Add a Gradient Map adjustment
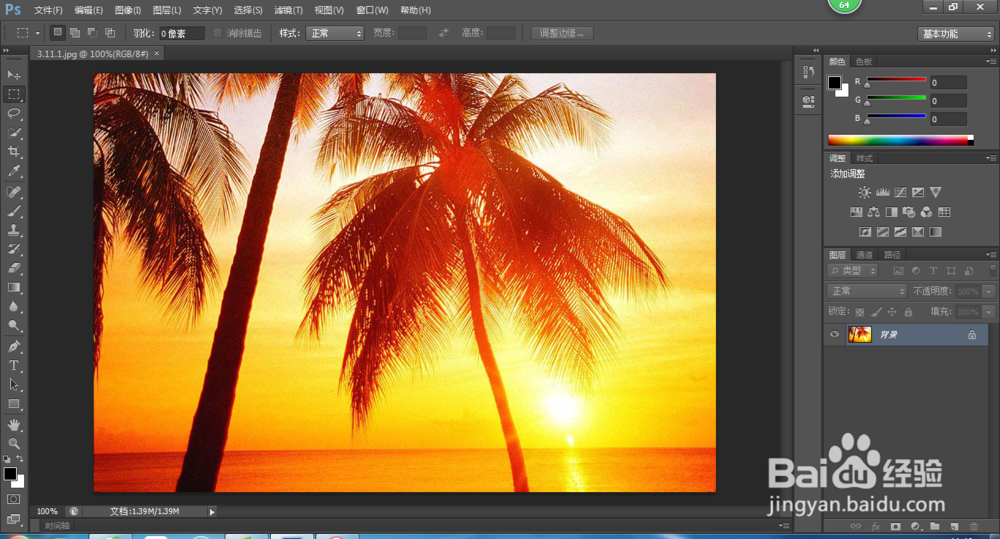This screenshot has width=1000, height=539. (x=935, y=232)
